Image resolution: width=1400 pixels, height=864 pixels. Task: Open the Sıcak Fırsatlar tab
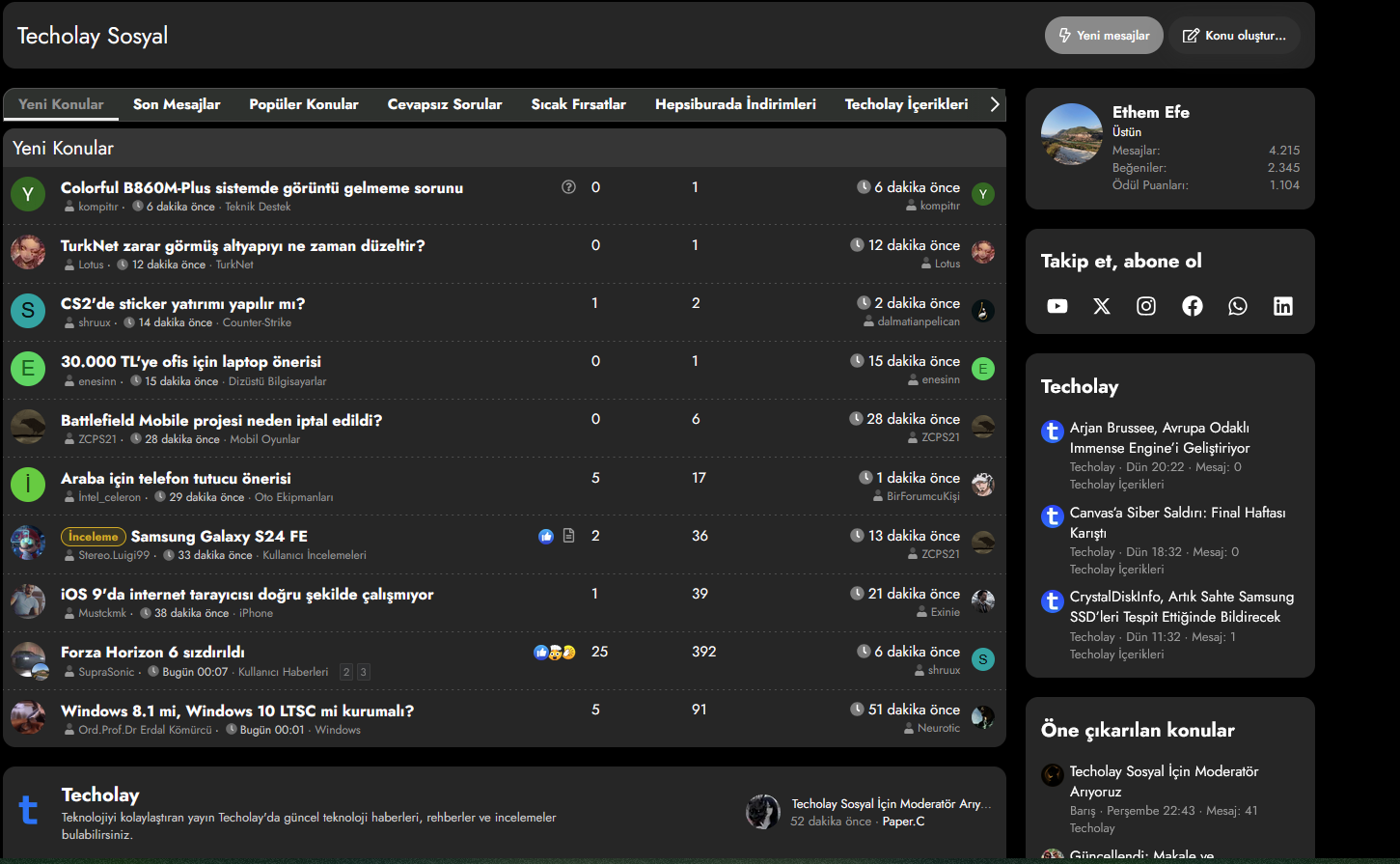[579, 104]
